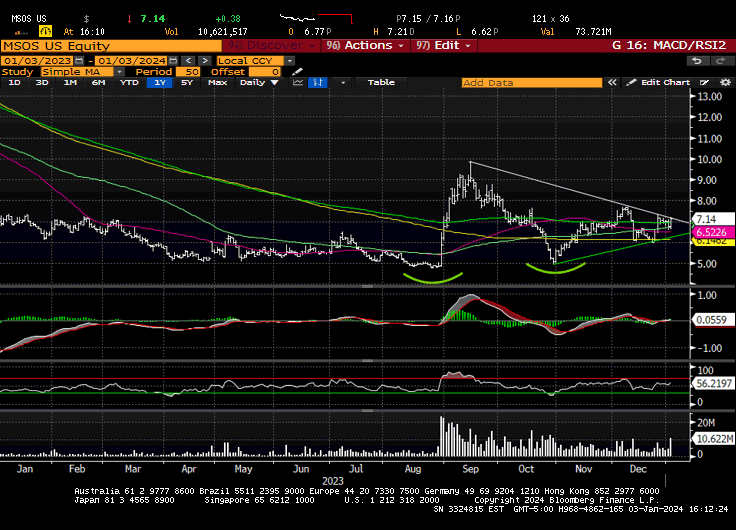Open the start date calendar picker icon

tap(79, 61)
